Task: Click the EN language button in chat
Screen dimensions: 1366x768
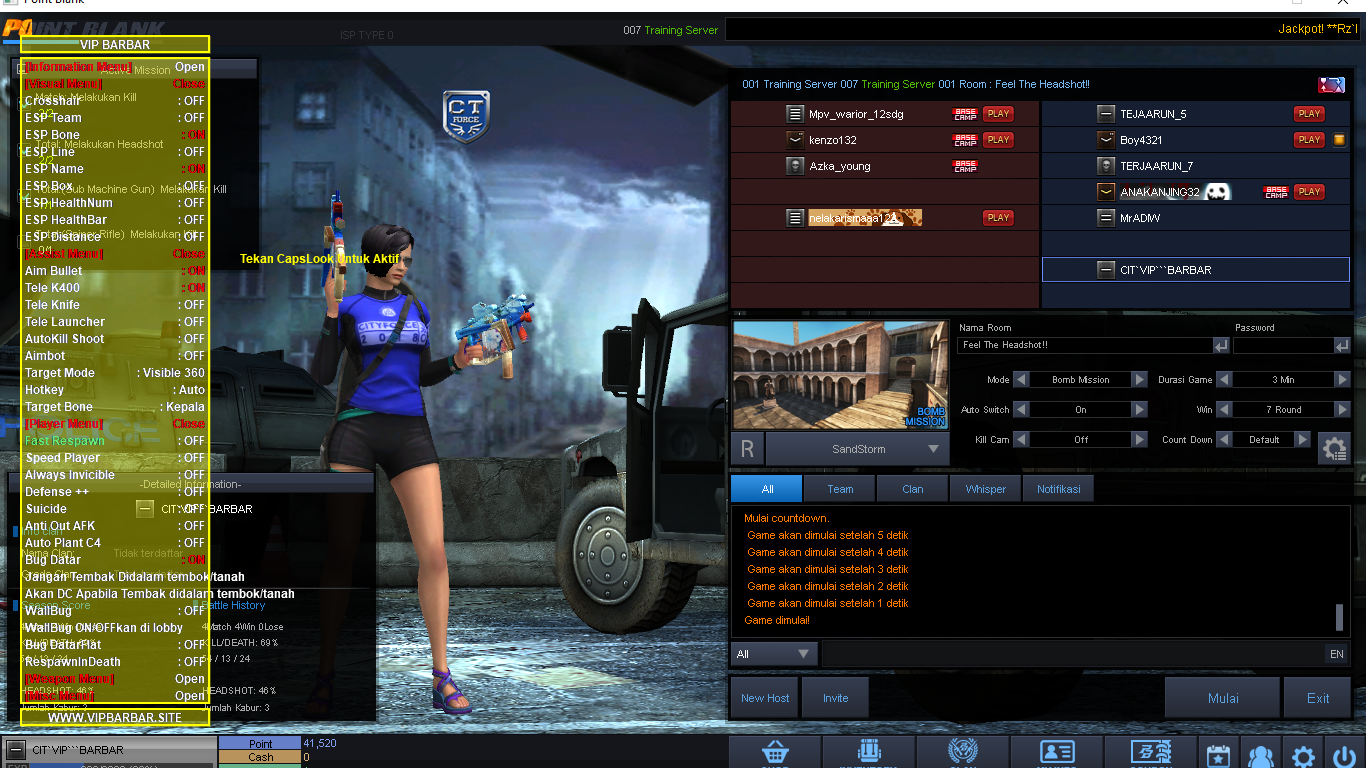Action: click(1337, 654)
